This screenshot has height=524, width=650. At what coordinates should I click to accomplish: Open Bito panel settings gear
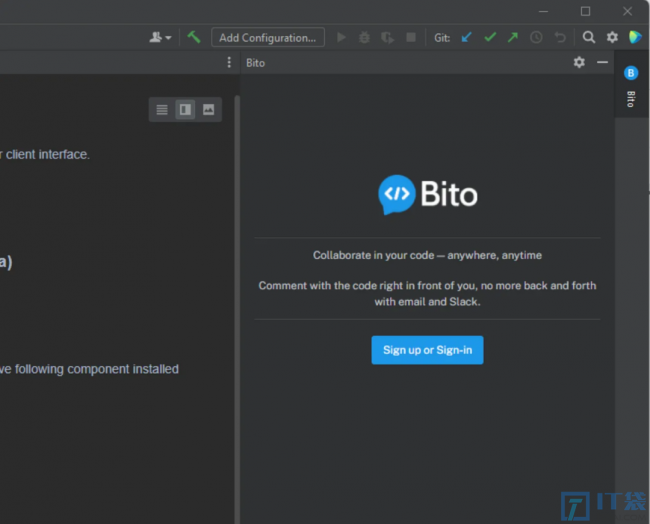(x=579, y=62)
